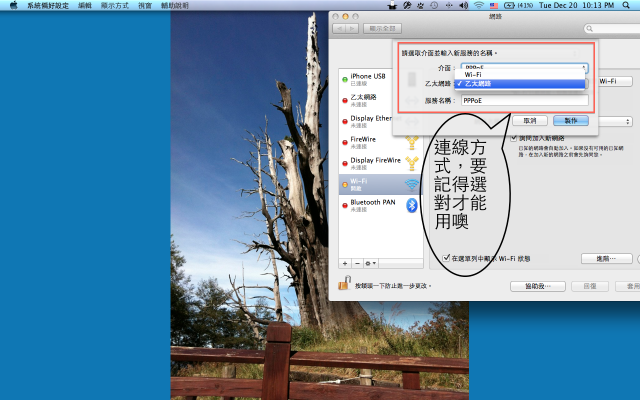Open the 視窗 menu
The width and height of the screenshot is (640, 400).
(145, 6)
